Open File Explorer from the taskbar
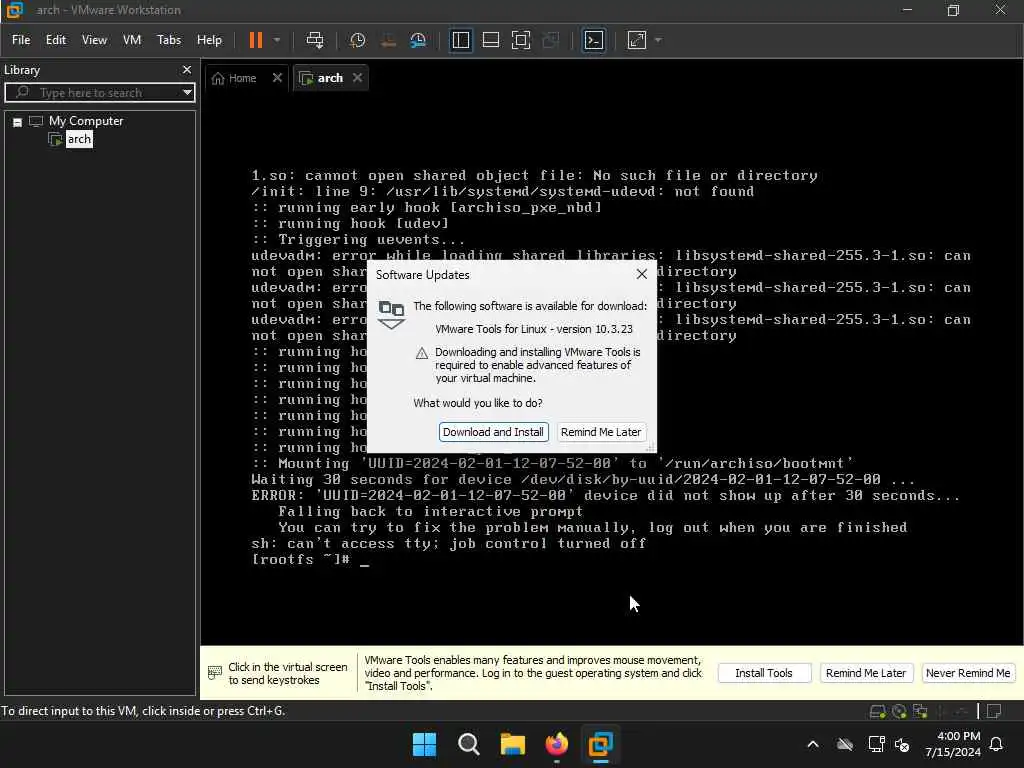The width and height of the screenshot is (1024, 768). [513, 744]
